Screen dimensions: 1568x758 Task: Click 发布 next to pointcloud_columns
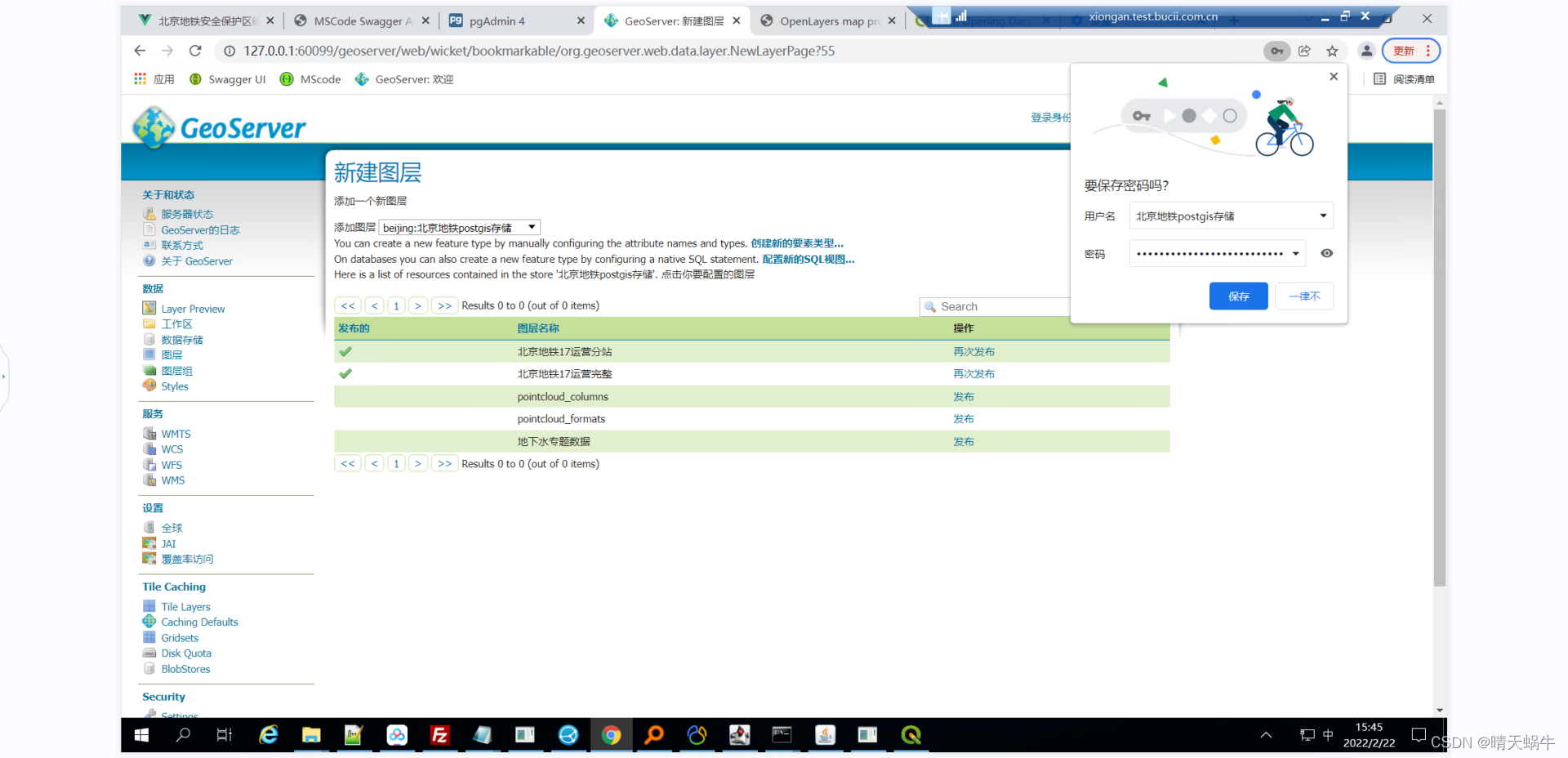click(x=963, y=396)
